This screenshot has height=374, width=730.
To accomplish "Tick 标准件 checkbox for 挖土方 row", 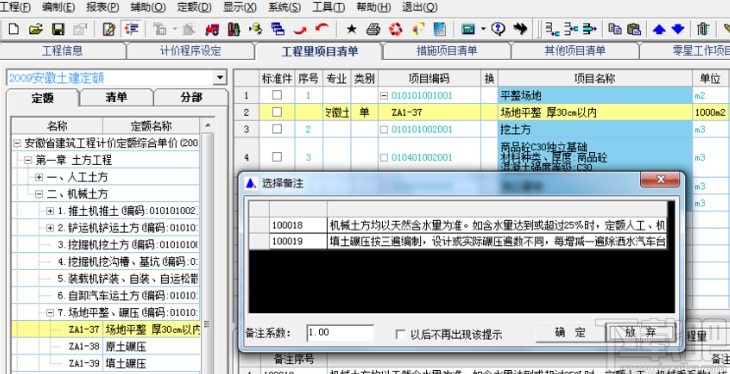I will coord(277,129).
